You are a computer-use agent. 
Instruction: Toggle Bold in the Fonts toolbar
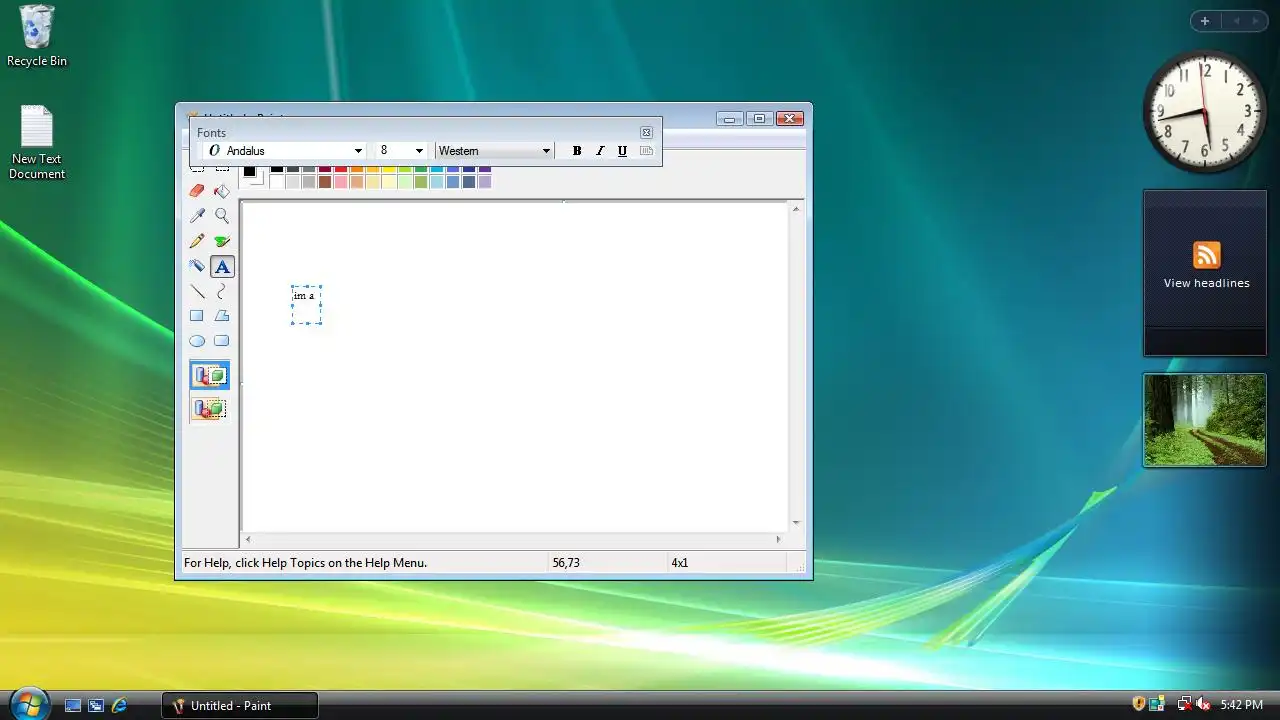coord(577,151)
